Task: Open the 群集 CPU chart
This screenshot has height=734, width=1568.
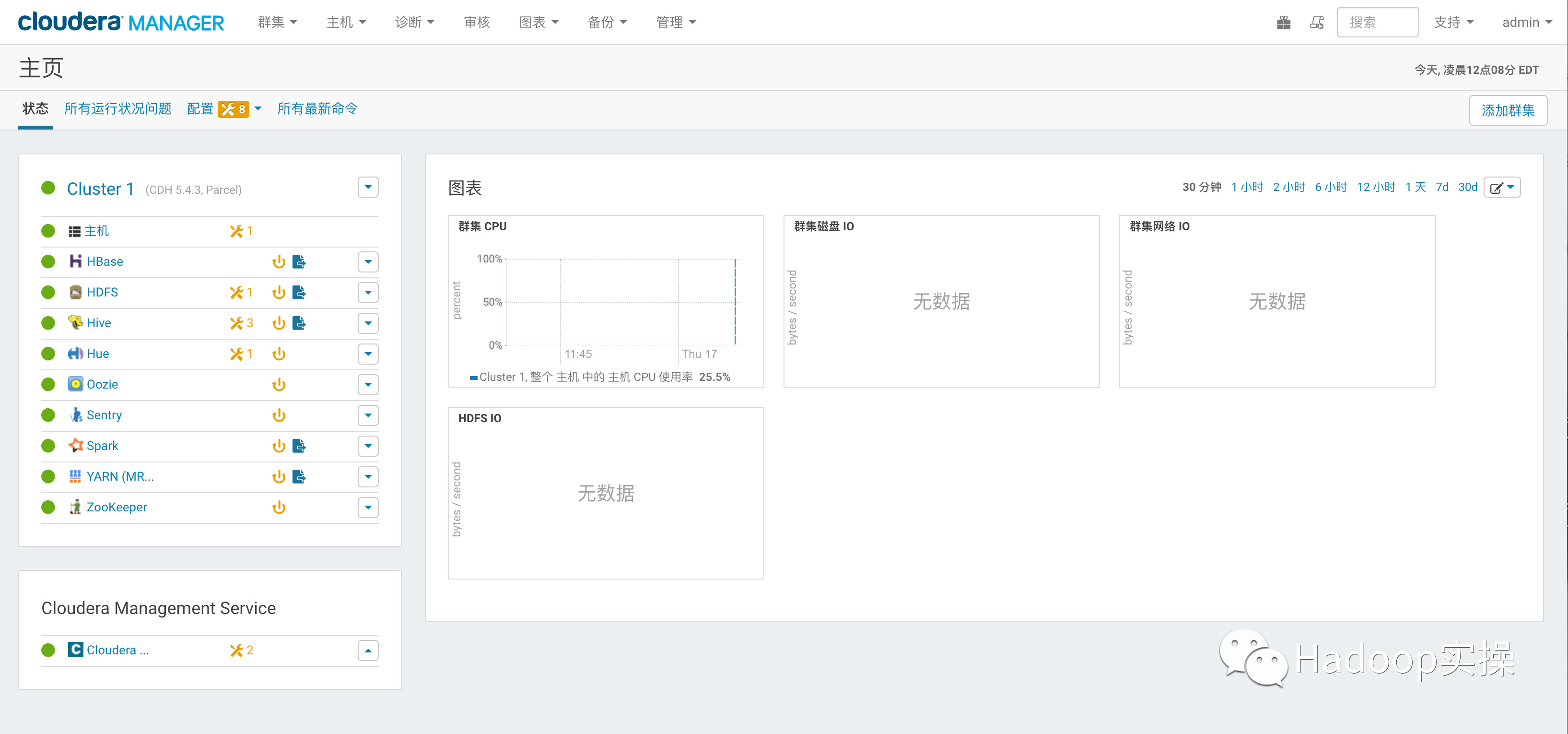Action: coord(606,301)
